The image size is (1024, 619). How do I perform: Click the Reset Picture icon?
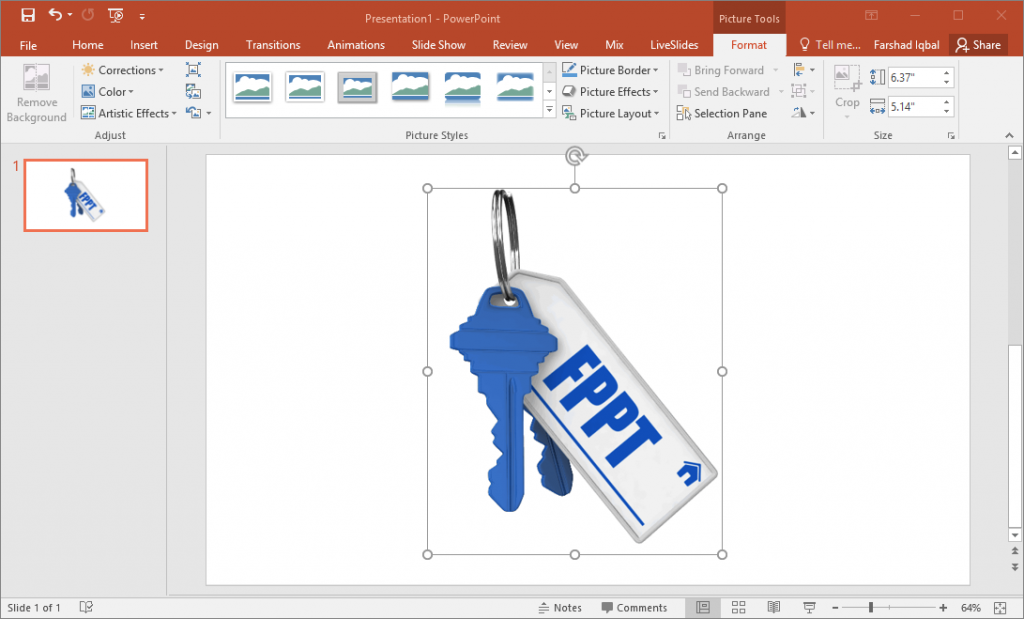[x=193, y=112]
